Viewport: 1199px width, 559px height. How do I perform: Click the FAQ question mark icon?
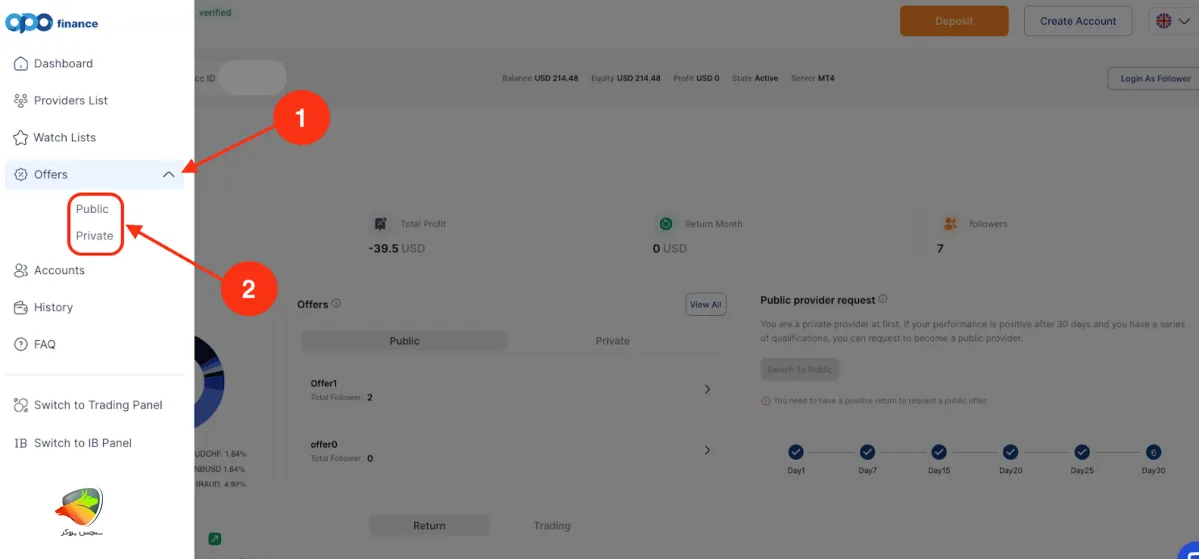pos(21,344)
